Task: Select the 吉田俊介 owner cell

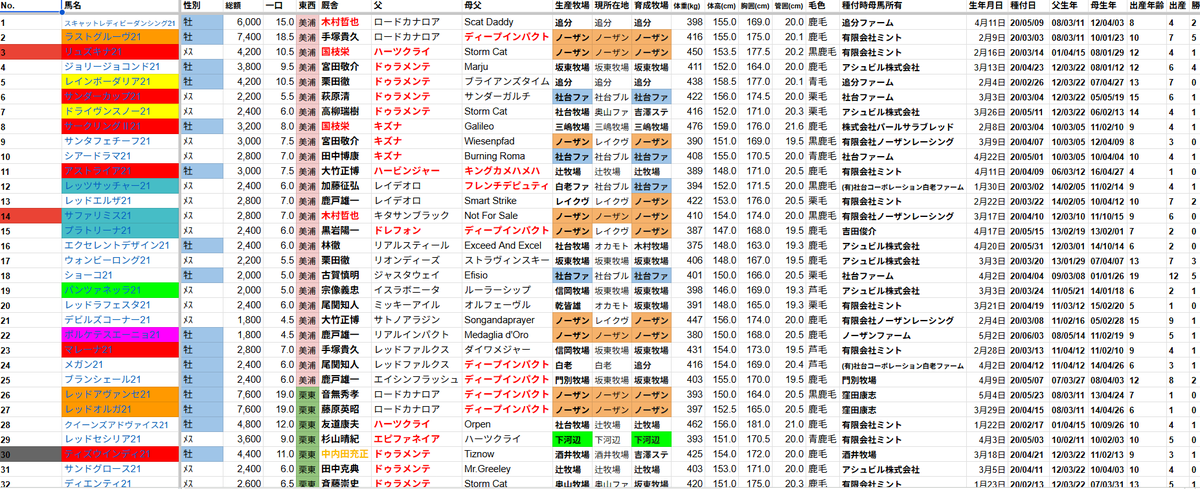Action: tap(901, 230)
